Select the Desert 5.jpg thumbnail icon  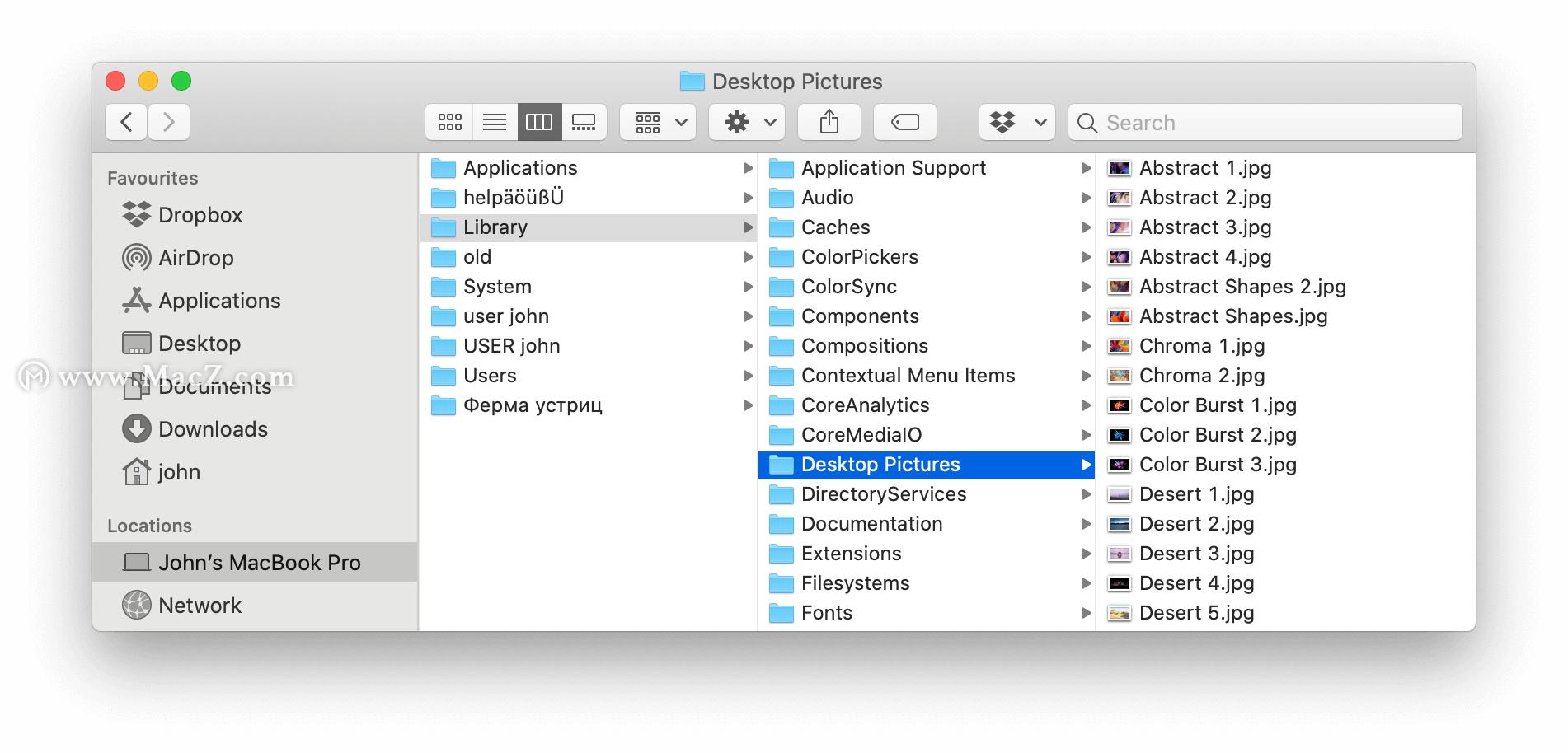[1120, 613]
